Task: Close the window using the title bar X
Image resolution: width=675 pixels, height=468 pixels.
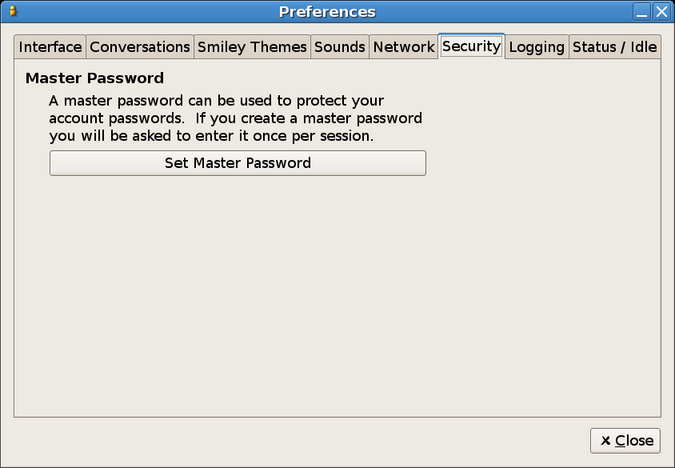Action: point(661,11)
